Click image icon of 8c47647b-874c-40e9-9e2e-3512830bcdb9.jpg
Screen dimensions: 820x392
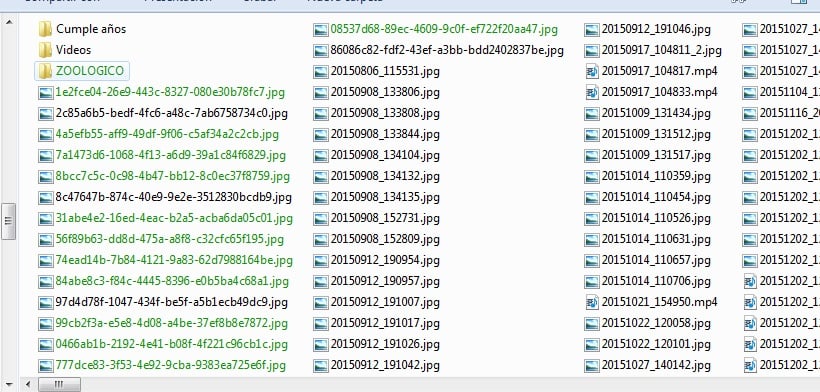(46, 198)
